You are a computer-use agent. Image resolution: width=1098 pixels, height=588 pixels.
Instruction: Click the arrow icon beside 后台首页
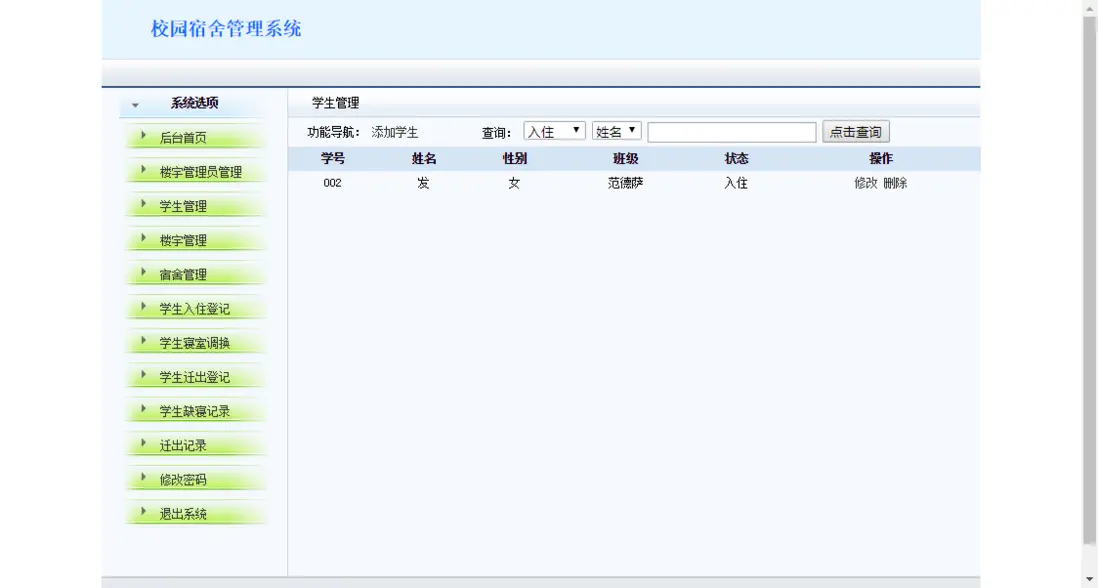143,138
